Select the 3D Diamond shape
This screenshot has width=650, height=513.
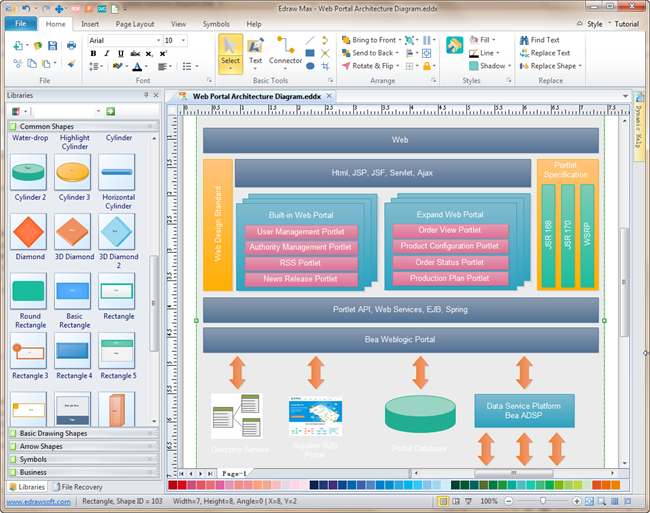(74, 232)
